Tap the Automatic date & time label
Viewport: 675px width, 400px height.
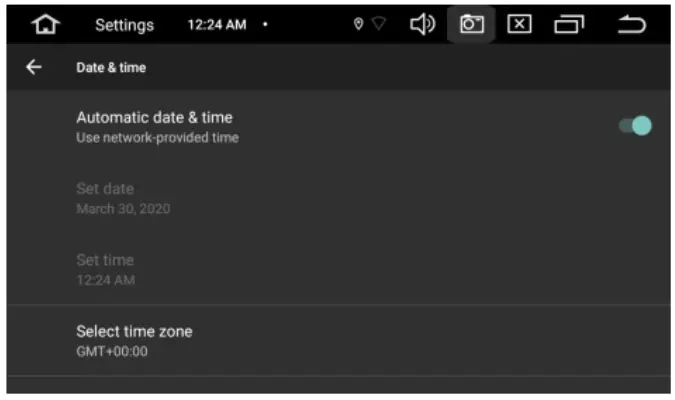point(154,118)
